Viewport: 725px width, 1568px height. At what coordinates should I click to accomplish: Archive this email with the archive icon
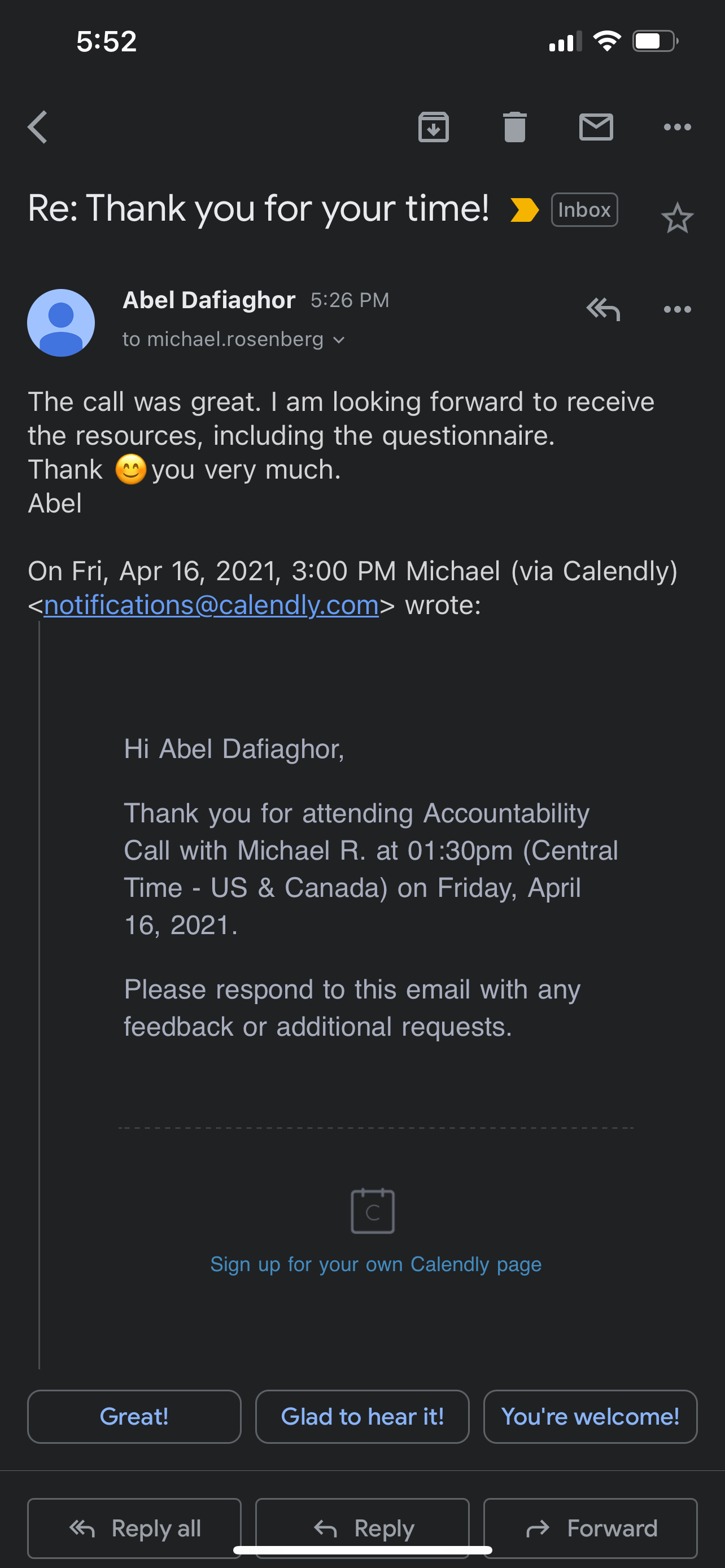pos(434,127)
